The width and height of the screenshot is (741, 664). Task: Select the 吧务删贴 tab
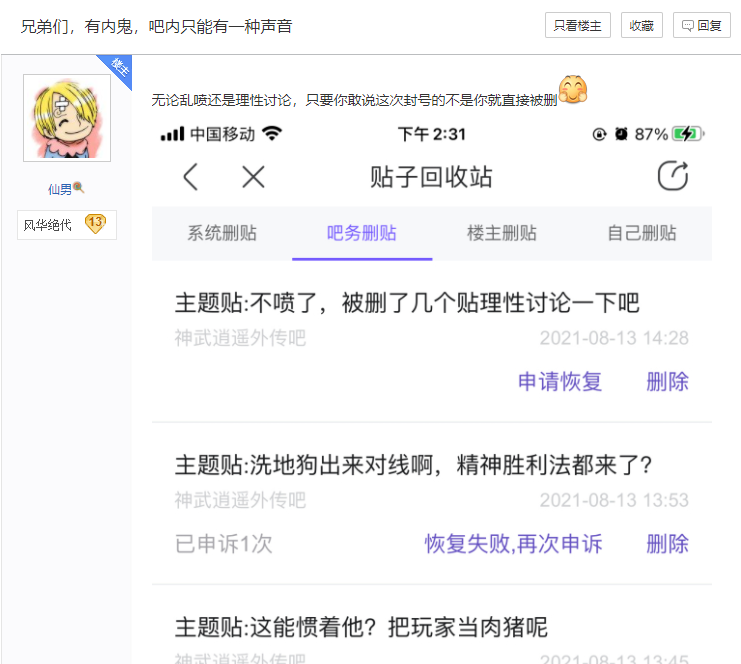coord(362,233)
